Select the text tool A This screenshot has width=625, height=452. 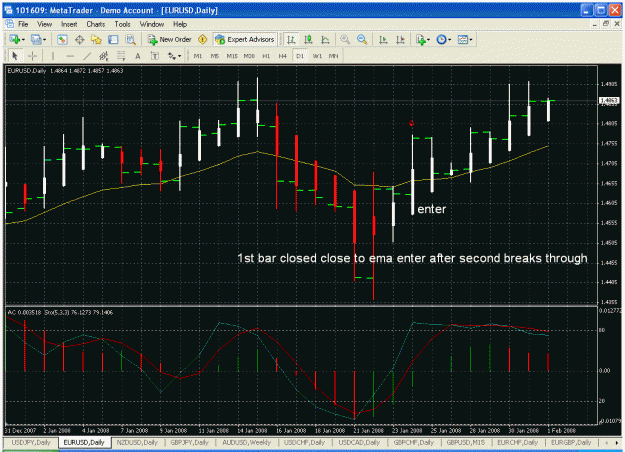pyautogui.click(x=138, y=56)
